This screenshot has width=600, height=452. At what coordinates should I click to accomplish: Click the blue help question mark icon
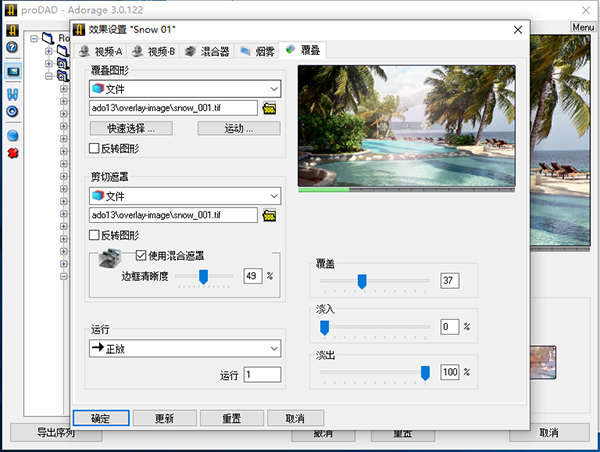(12, 47)
